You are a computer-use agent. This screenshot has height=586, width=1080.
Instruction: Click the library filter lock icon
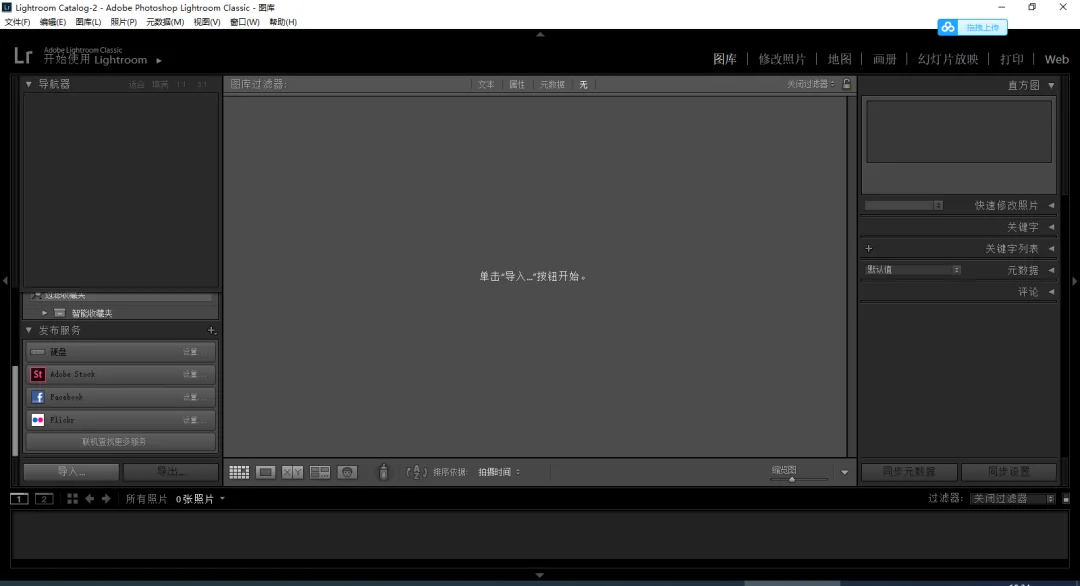847,84
